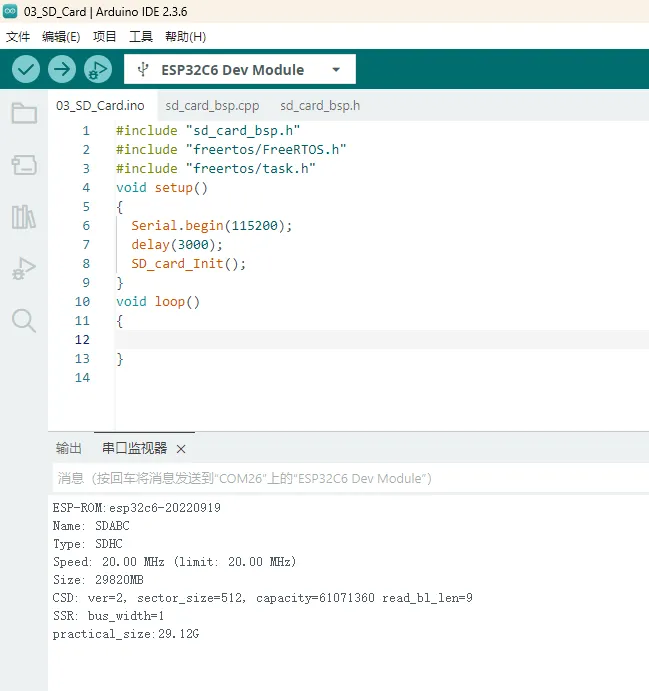Click the serial monitor message input field
Viewport: 649px width, 691px height.
click(340, 479)
